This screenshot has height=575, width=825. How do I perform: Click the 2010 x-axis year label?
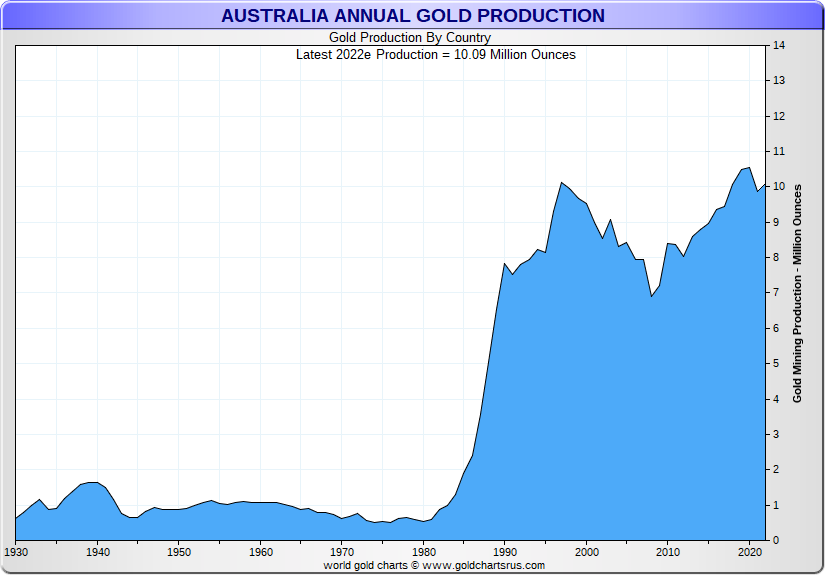668,552
